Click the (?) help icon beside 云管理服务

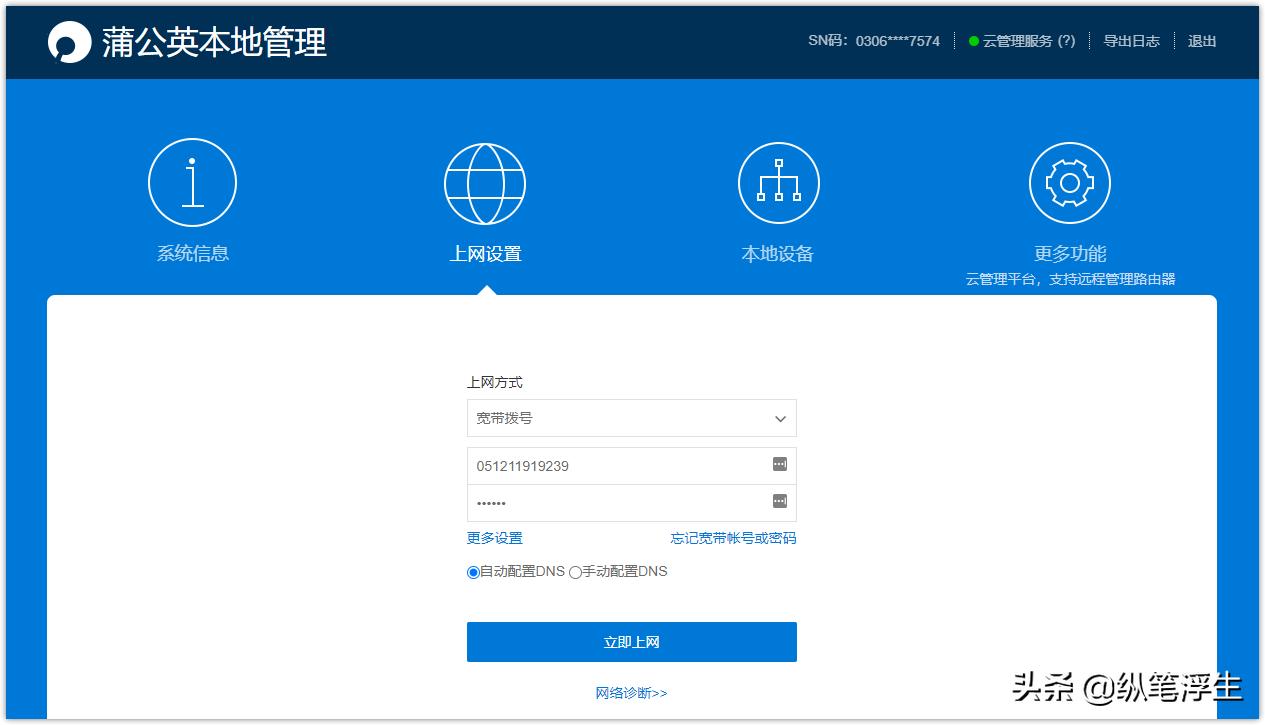tap(1066, 41)
